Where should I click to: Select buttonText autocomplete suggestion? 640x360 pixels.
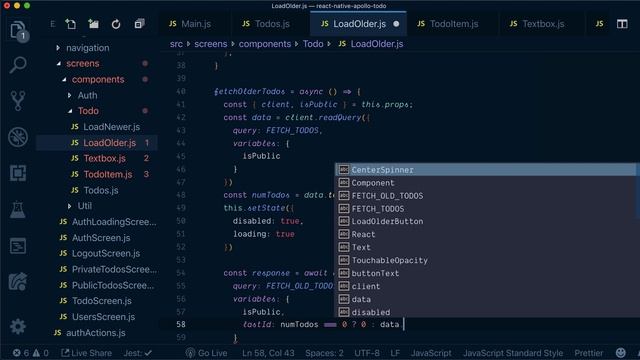point(485,273)
